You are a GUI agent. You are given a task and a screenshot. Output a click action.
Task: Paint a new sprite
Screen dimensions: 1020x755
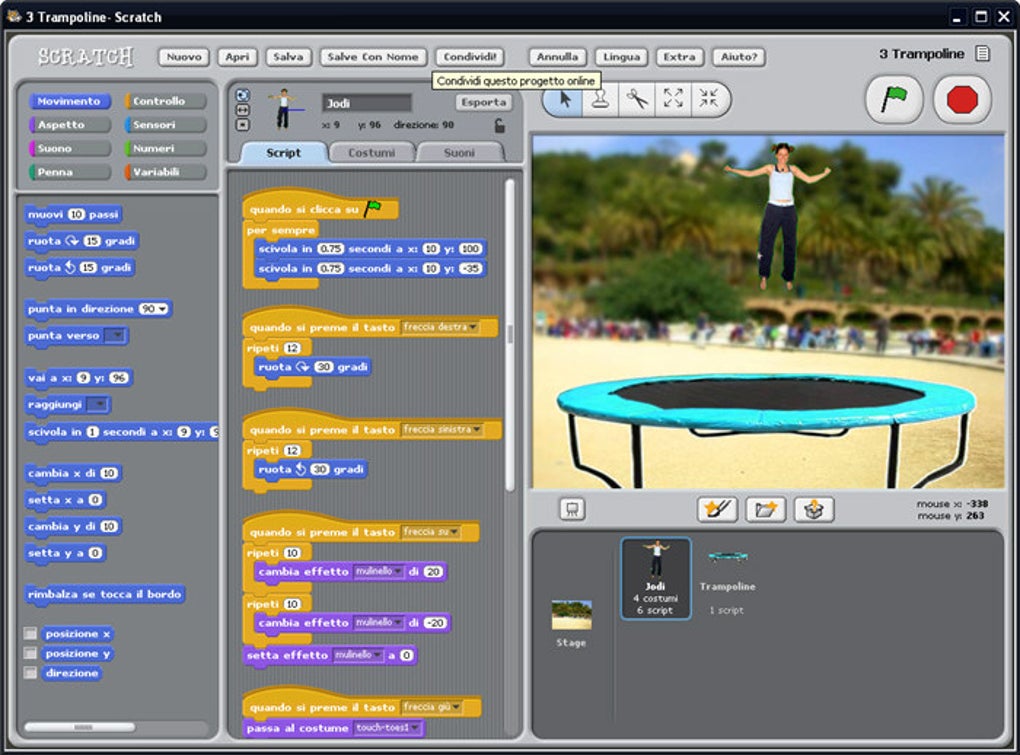pyautogui.click(x=717, y=509)
